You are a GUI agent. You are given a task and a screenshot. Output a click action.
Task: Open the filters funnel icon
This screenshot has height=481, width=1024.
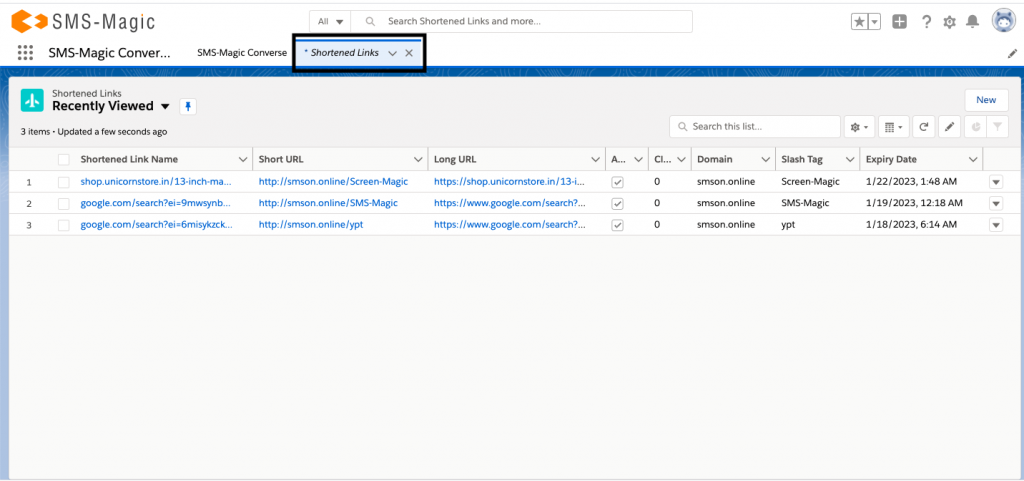coord(997,127)
